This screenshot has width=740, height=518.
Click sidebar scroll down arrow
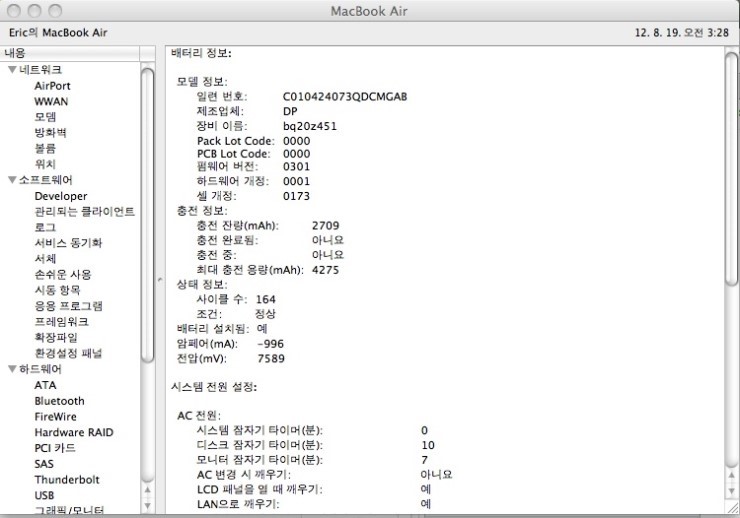148,507
